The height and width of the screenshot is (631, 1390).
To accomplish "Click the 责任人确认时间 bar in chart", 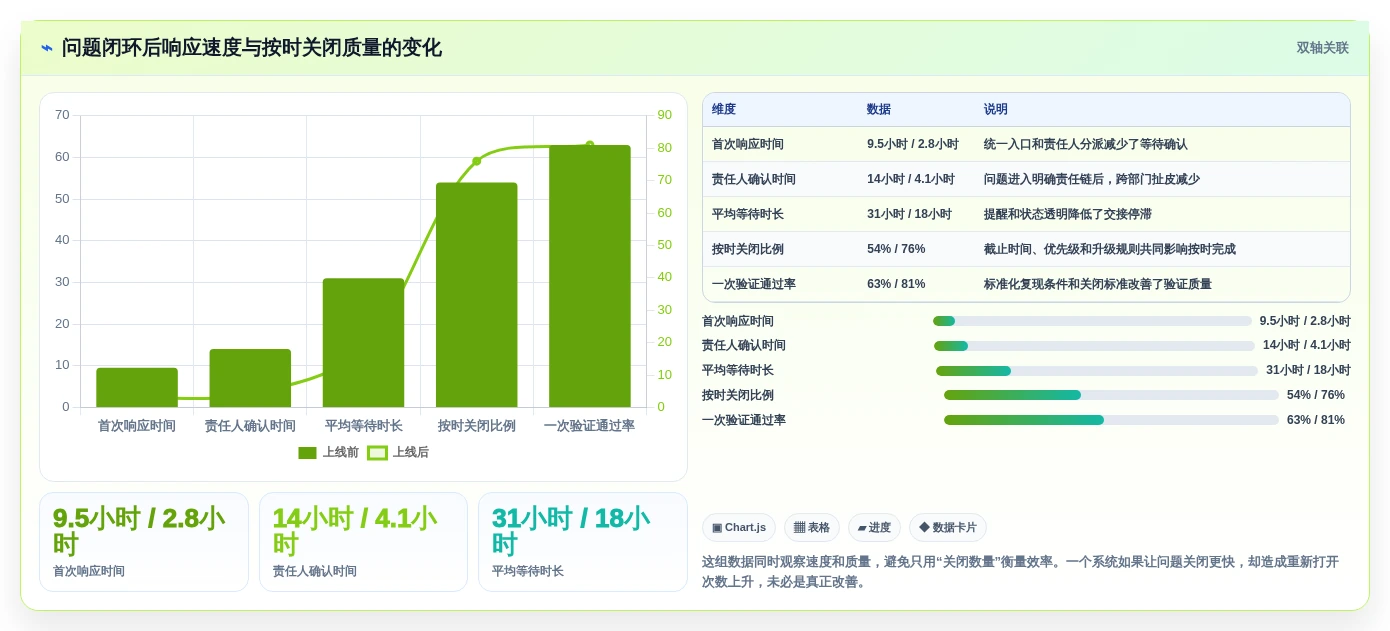I will (250, 378).
